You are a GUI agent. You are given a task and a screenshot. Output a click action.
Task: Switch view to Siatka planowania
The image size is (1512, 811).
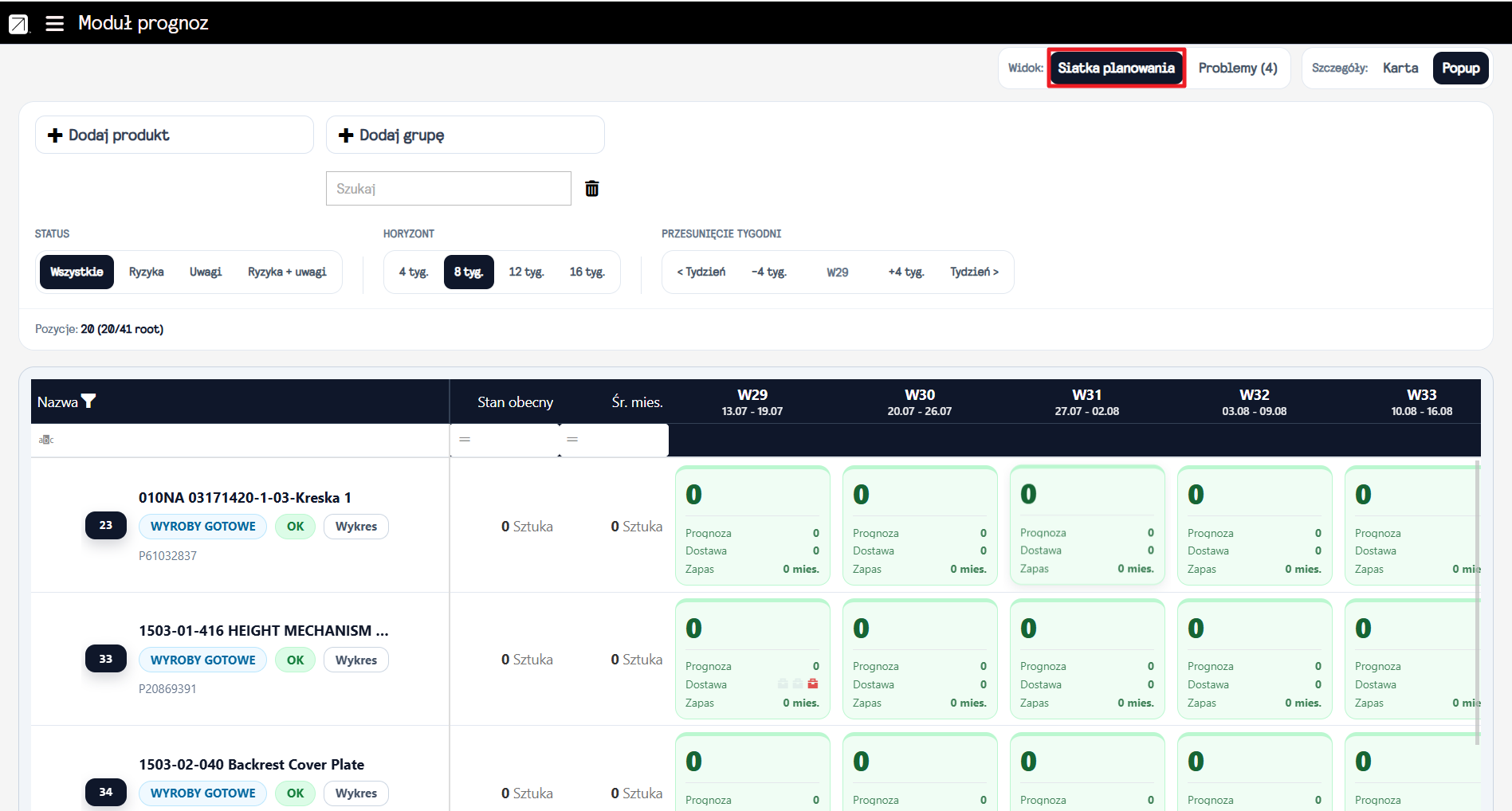tap(1116, 68)
